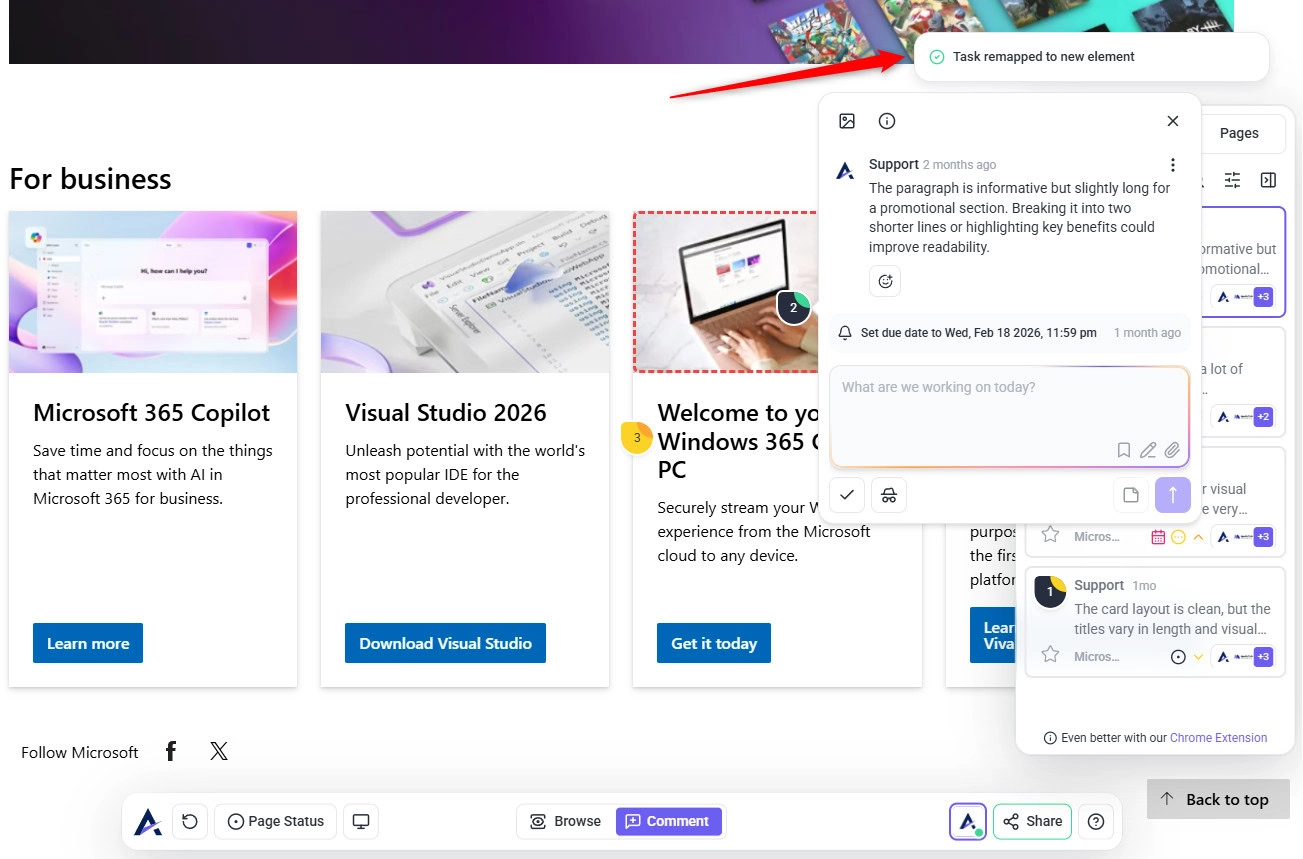
Task: Open the three-dot menu on Support's comment
Action: point(1173,165)
